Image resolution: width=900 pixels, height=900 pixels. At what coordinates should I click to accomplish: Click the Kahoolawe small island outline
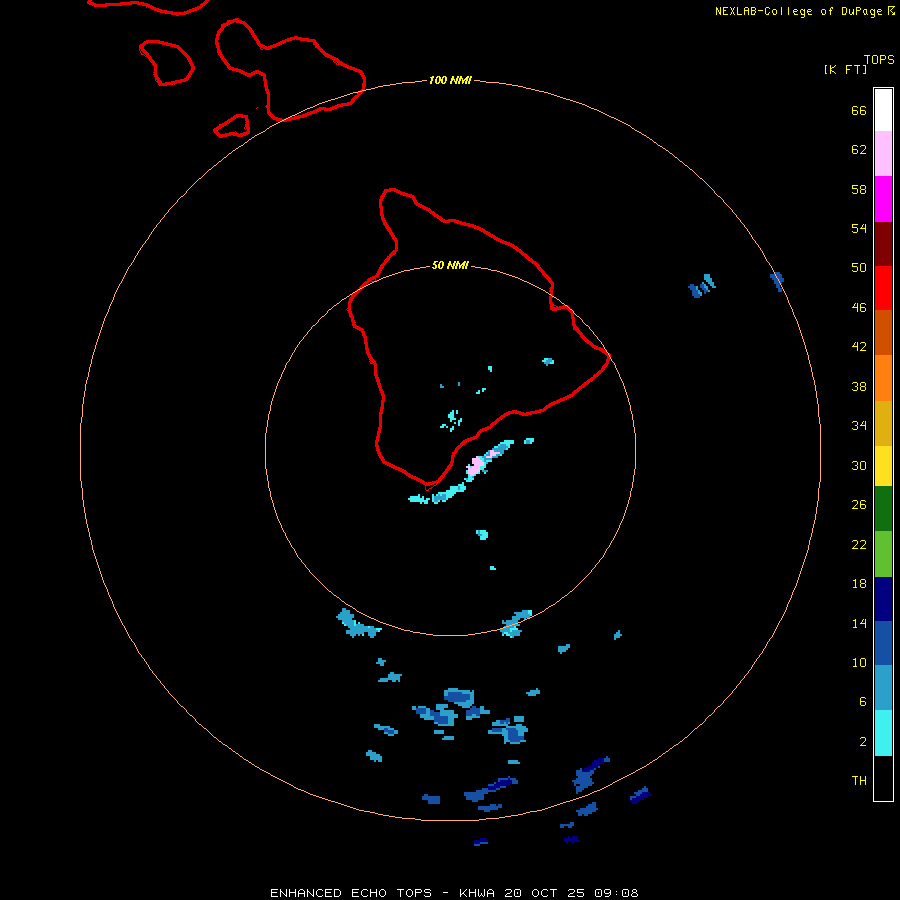point(232,126)
